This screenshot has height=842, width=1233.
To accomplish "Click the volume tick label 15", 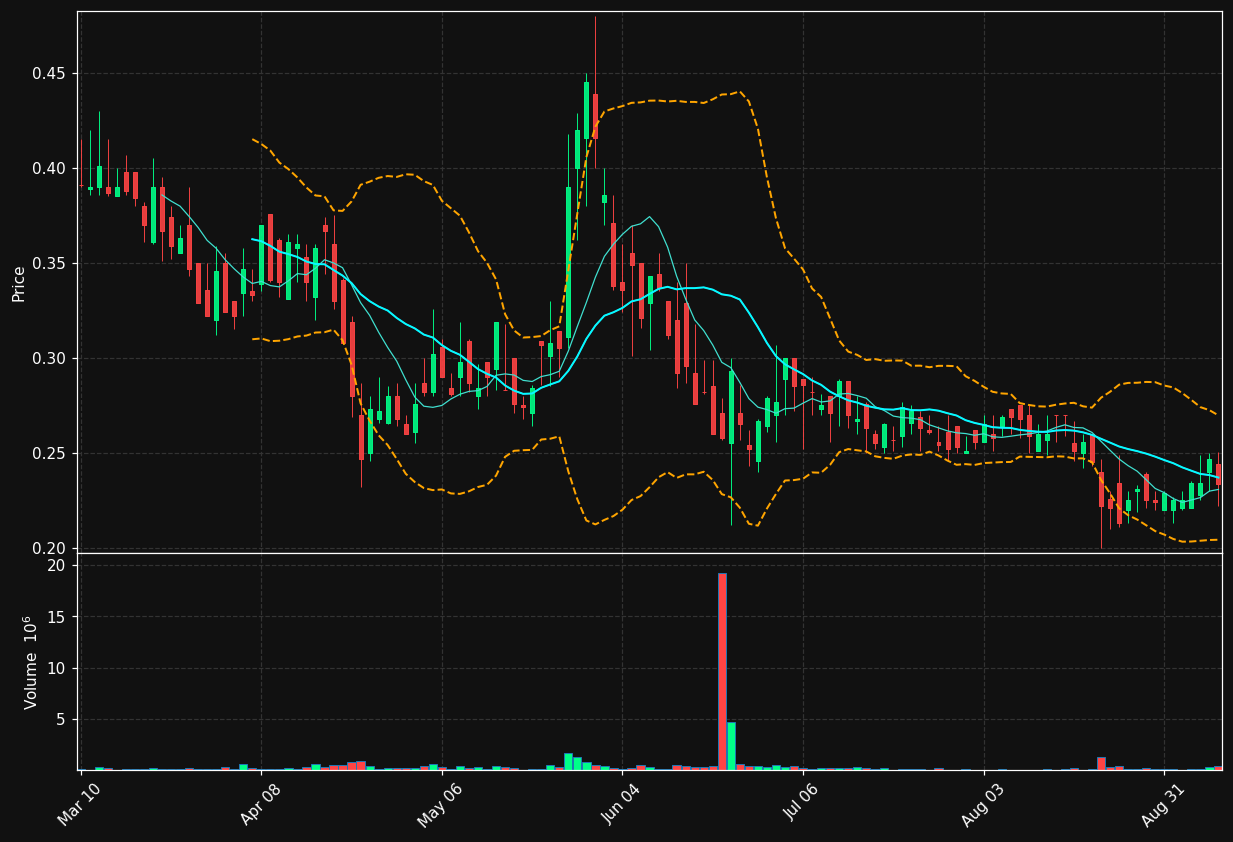I will pos(56,617).
